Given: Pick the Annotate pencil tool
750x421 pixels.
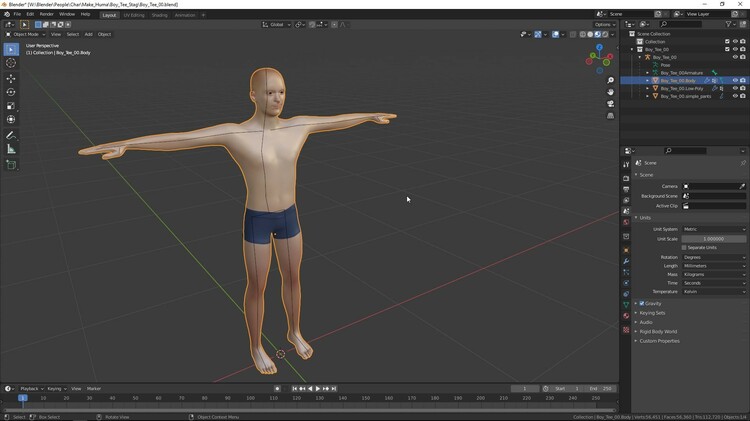Looking at the screenshot, I should pos(11,135).
